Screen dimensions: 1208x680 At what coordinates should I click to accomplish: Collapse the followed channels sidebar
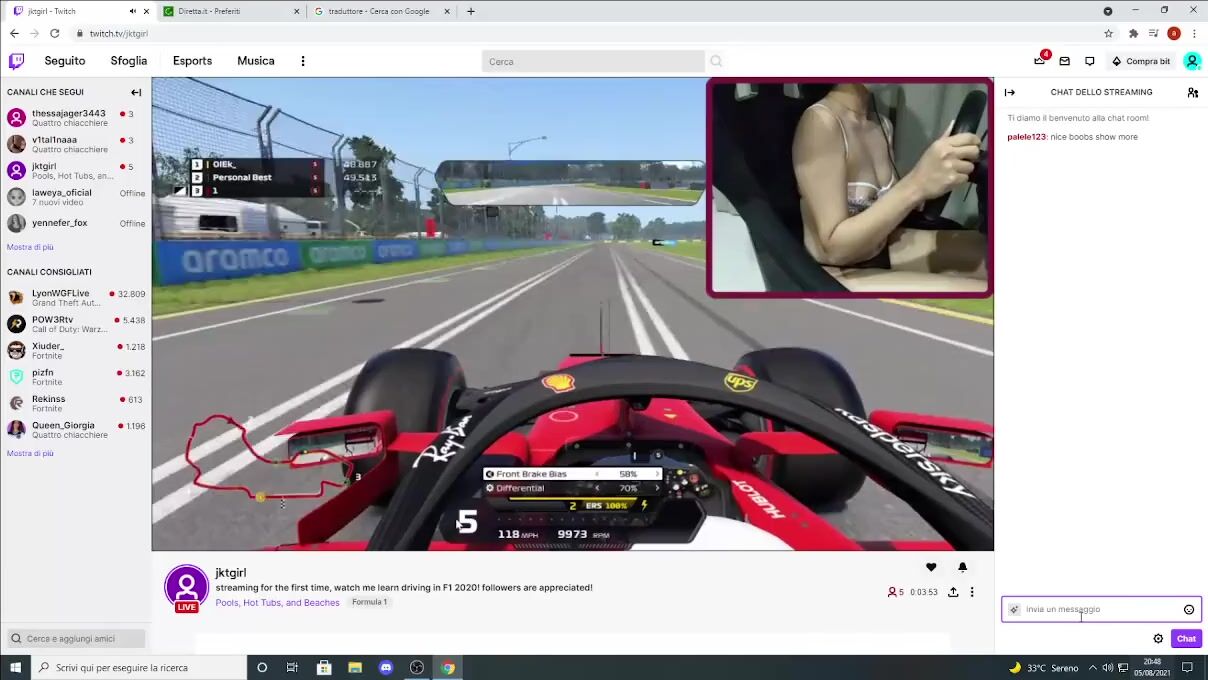point(136,92)
